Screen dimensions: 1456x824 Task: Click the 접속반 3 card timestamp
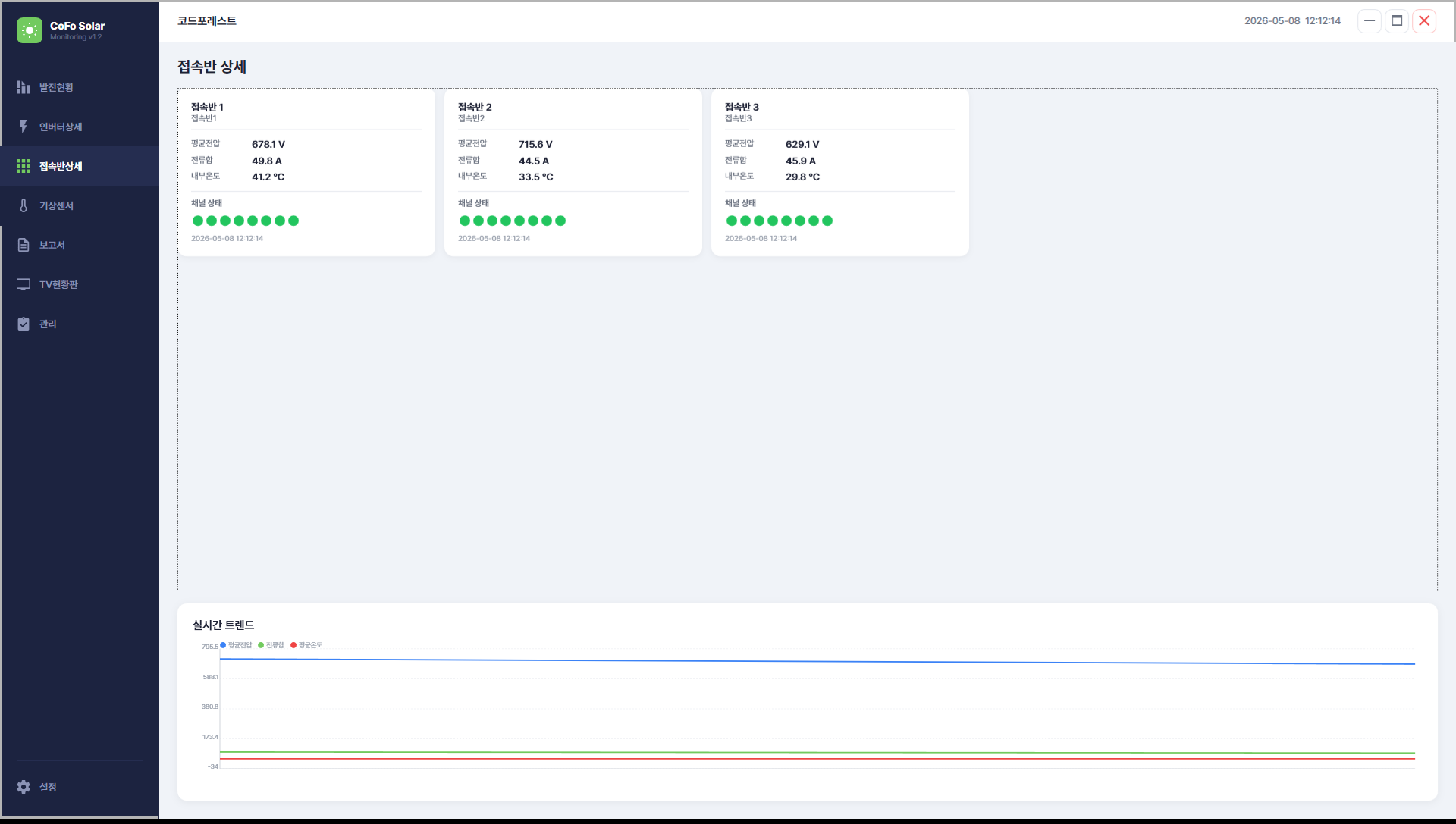(761, 238)
